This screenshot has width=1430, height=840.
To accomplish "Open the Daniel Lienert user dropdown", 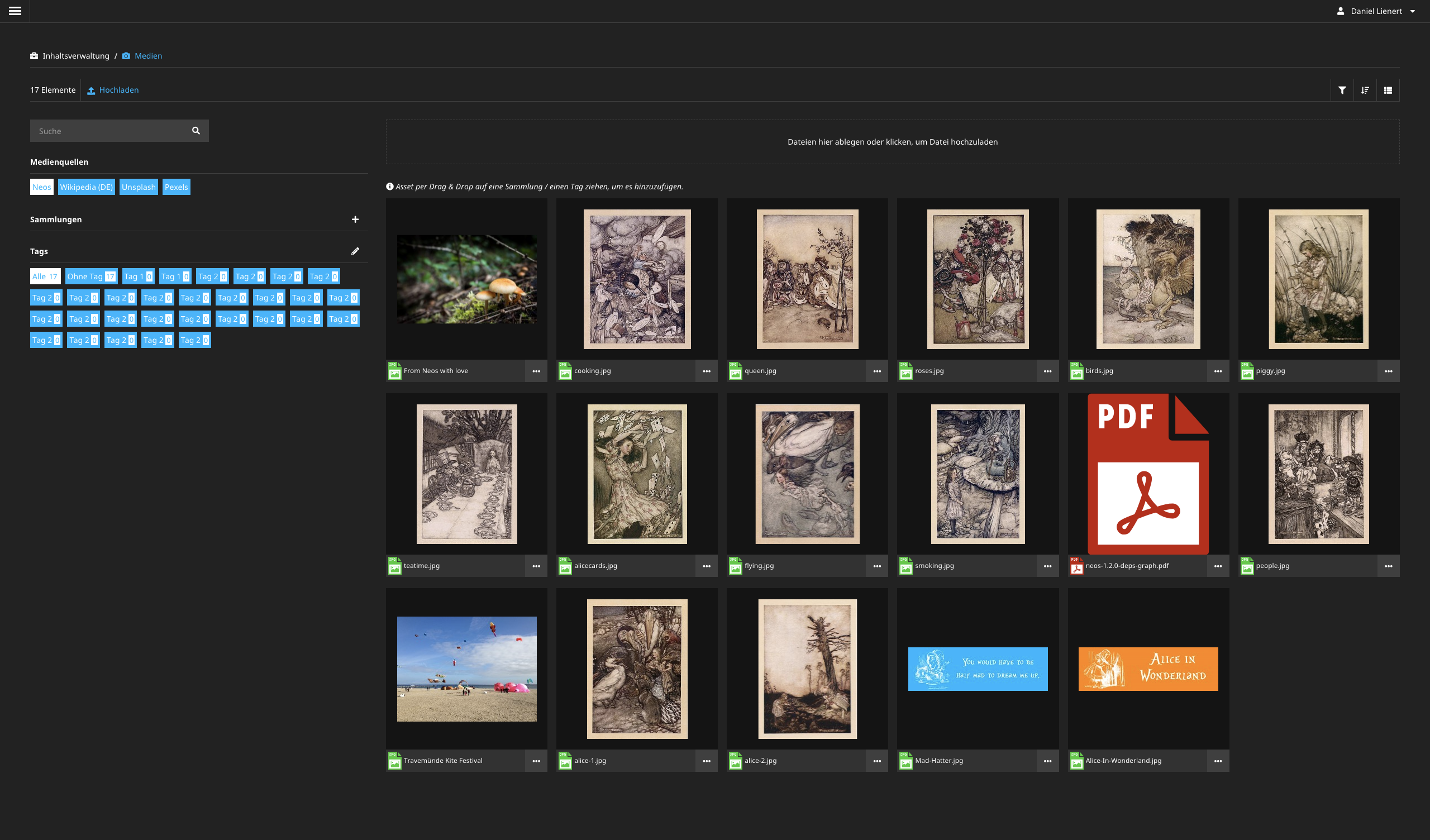I will (1376, 11).
